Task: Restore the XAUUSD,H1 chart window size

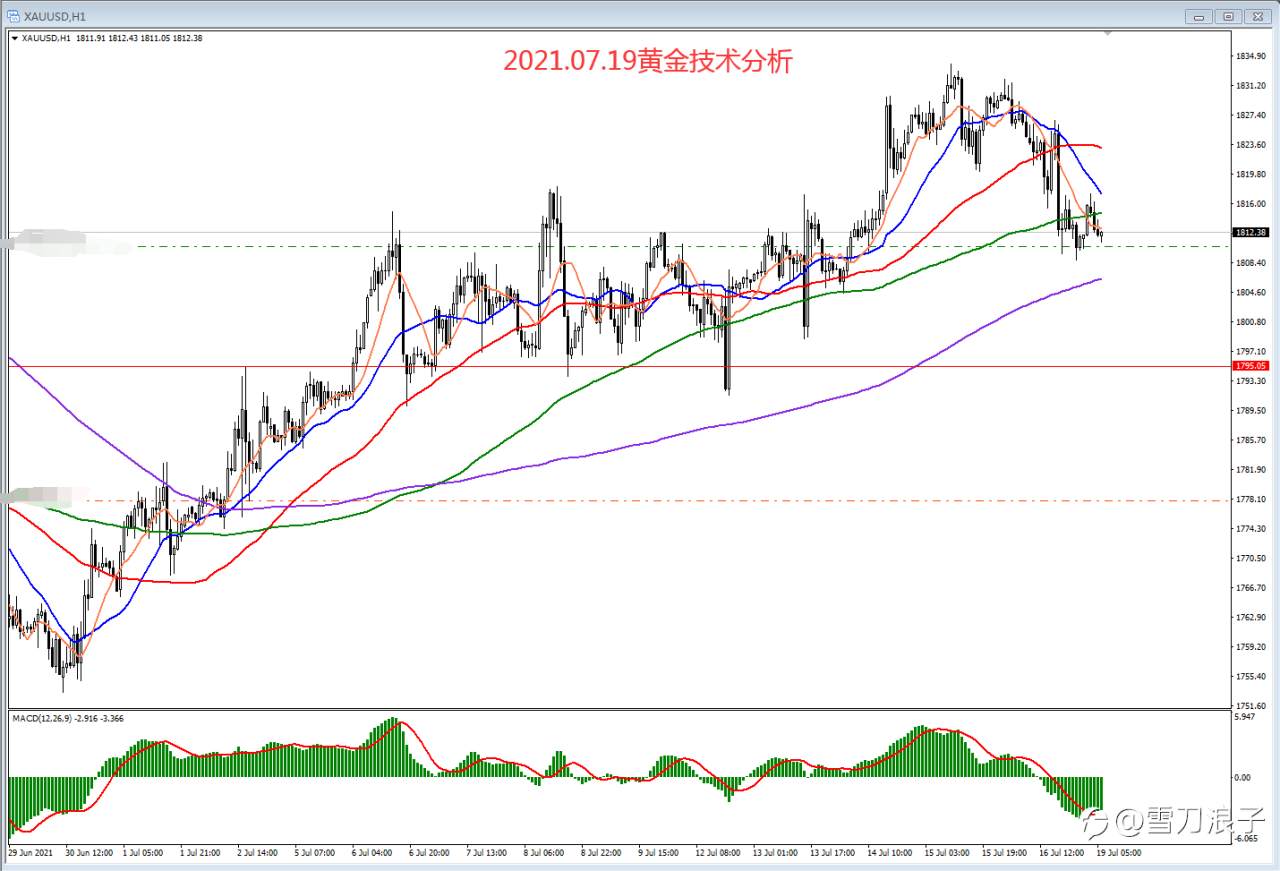Action: click(1227, 16)
